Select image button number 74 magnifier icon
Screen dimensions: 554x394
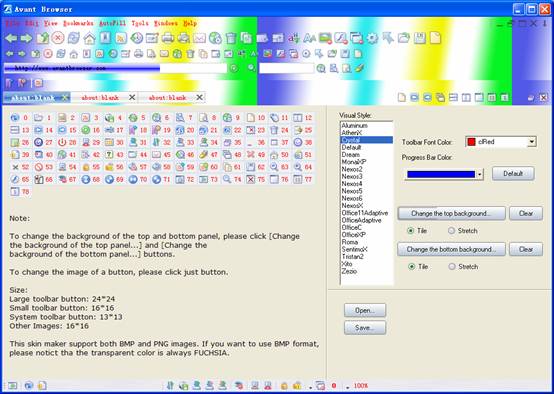pos(232,180)
